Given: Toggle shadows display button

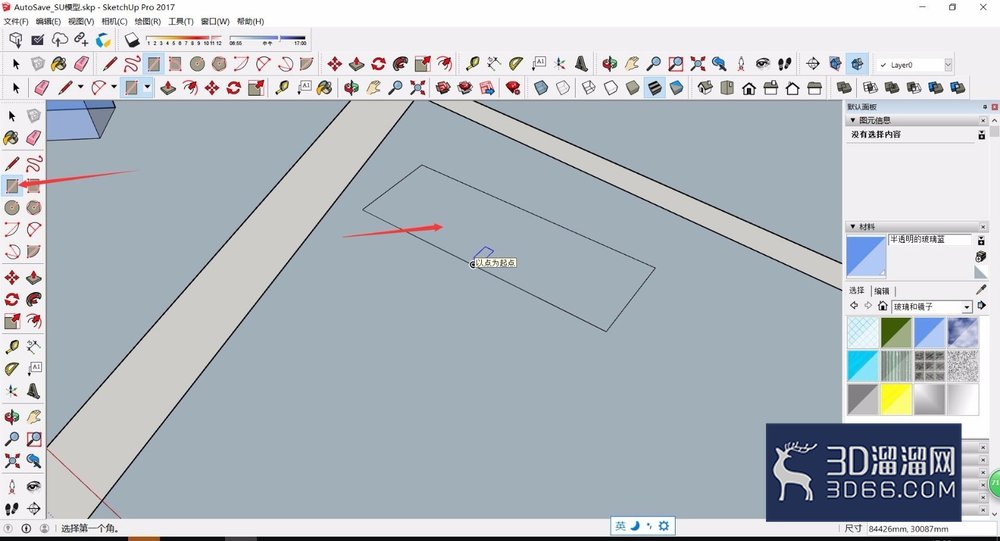Looking at the screenshot, I should click(132, 40).
